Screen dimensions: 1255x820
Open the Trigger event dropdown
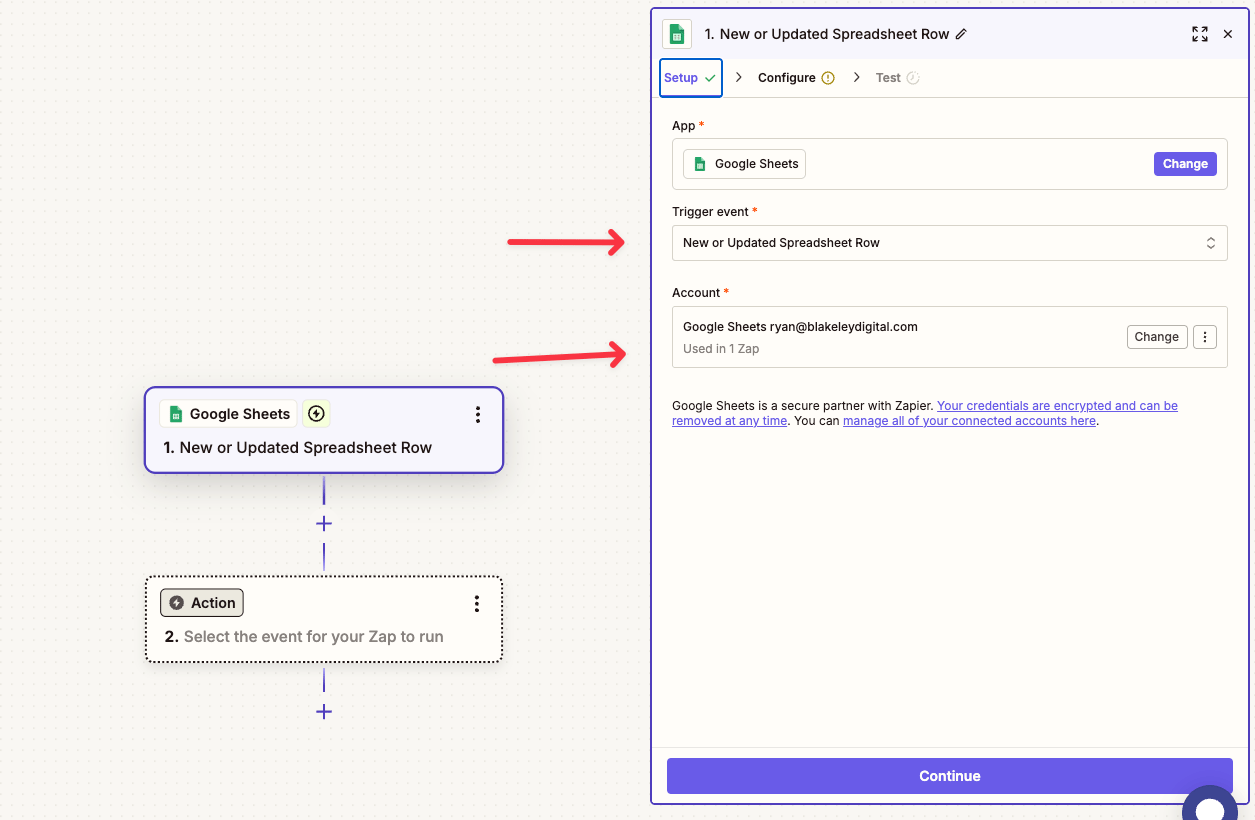tap(949, 243)
